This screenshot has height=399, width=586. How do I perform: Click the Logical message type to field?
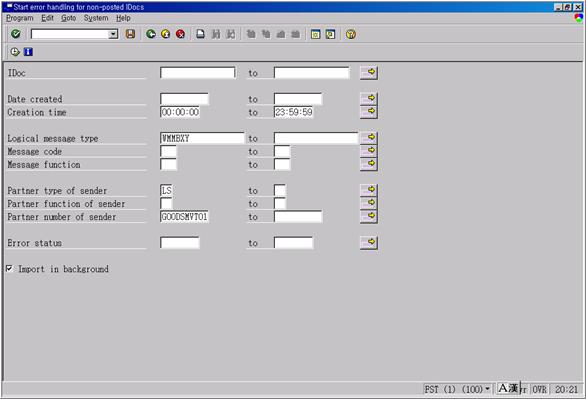(316, 138)
